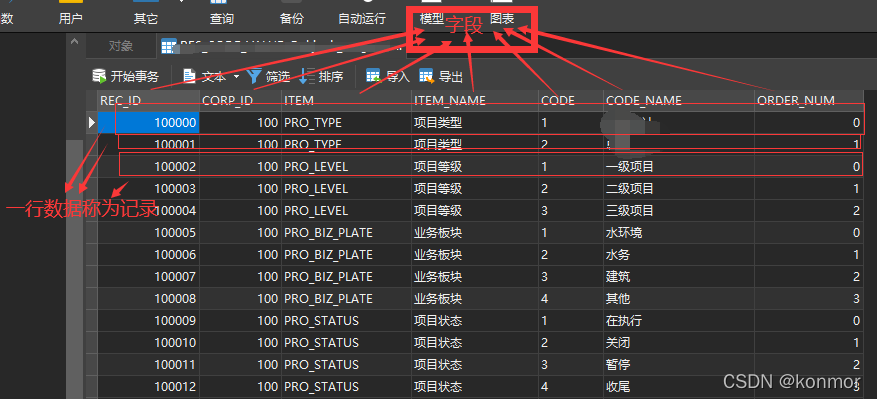Select the 水务 CODE_NAME cell
877x399 pixels.
point(679,255)
